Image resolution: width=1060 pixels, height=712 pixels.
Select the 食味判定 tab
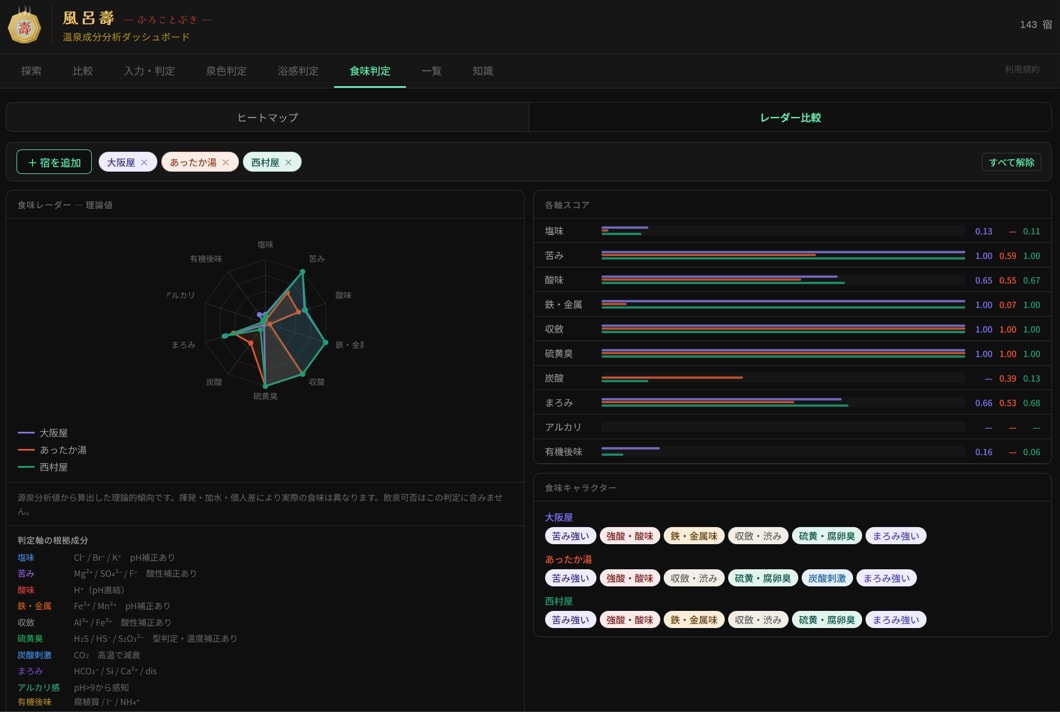(370, 71)
